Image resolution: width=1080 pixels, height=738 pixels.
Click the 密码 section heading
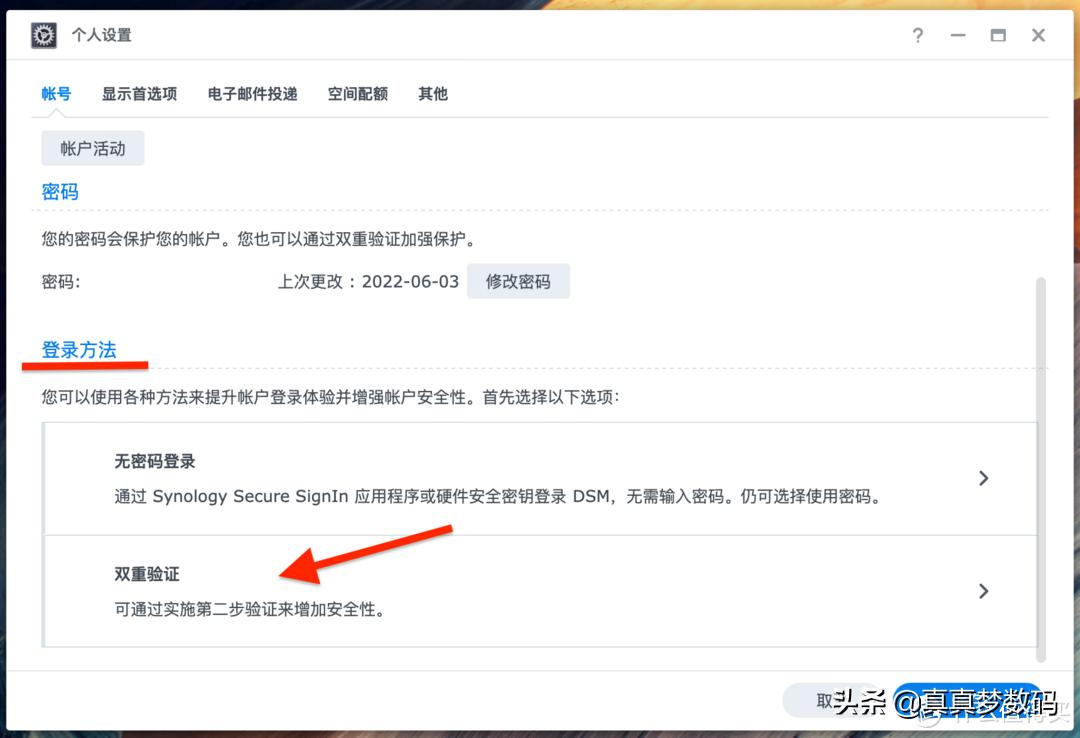point(59,191)
